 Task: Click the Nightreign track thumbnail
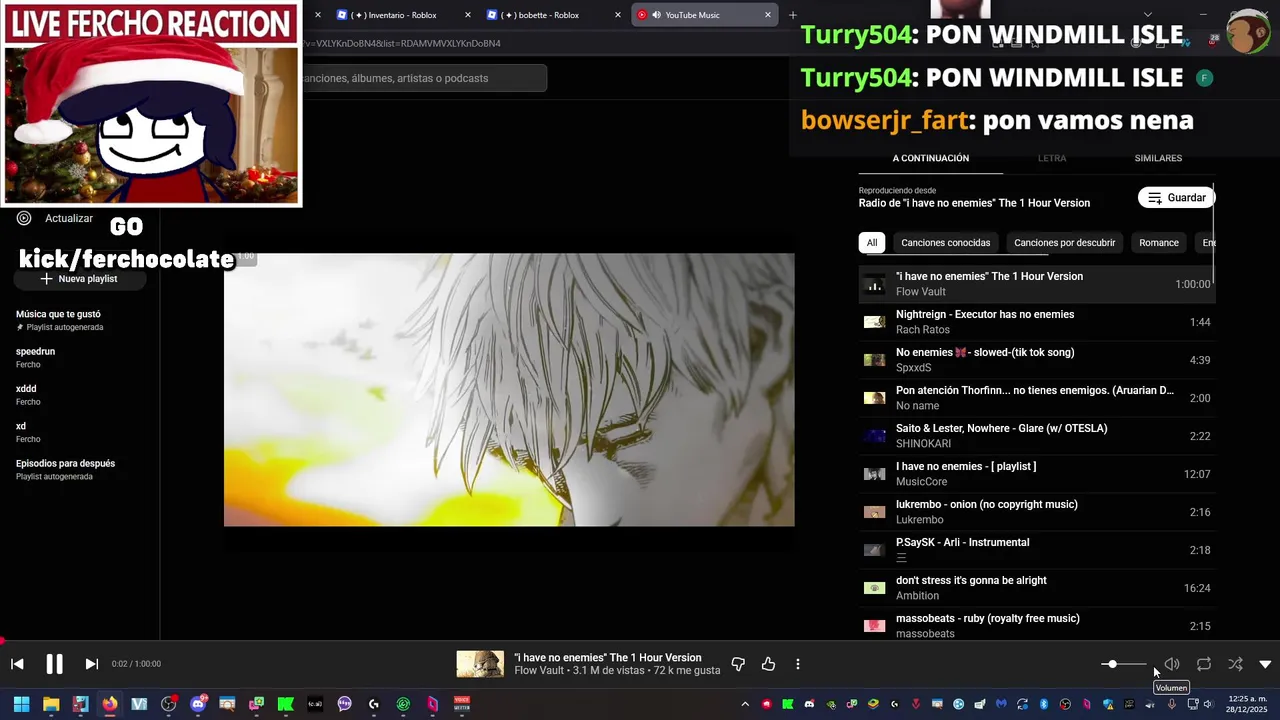[875, 322]
